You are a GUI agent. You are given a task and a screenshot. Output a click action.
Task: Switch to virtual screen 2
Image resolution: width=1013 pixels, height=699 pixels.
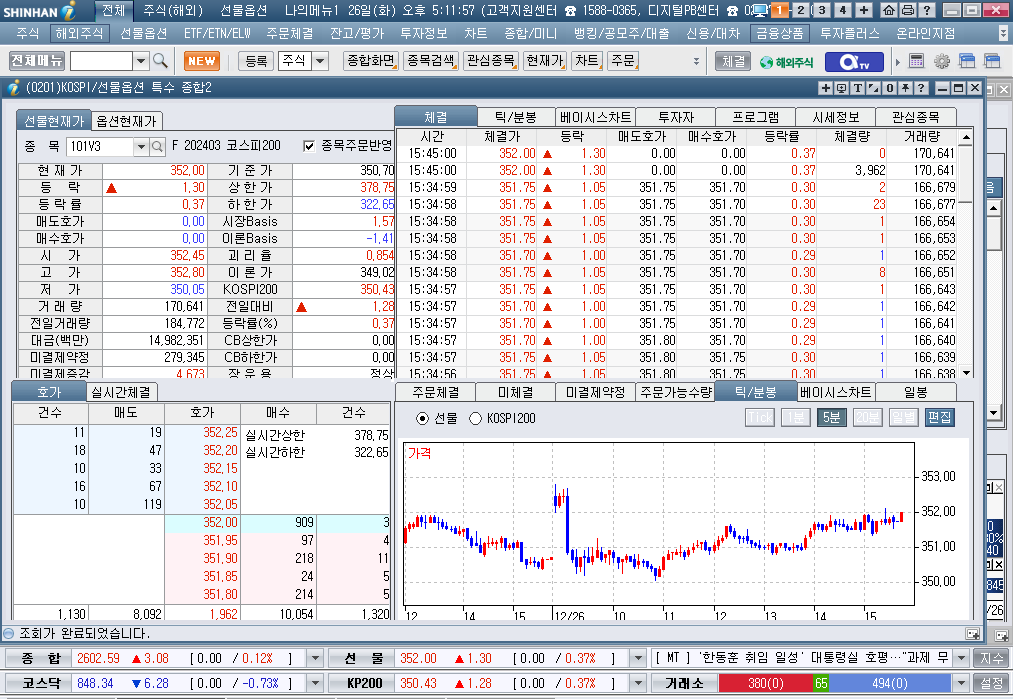coord(801,10)
